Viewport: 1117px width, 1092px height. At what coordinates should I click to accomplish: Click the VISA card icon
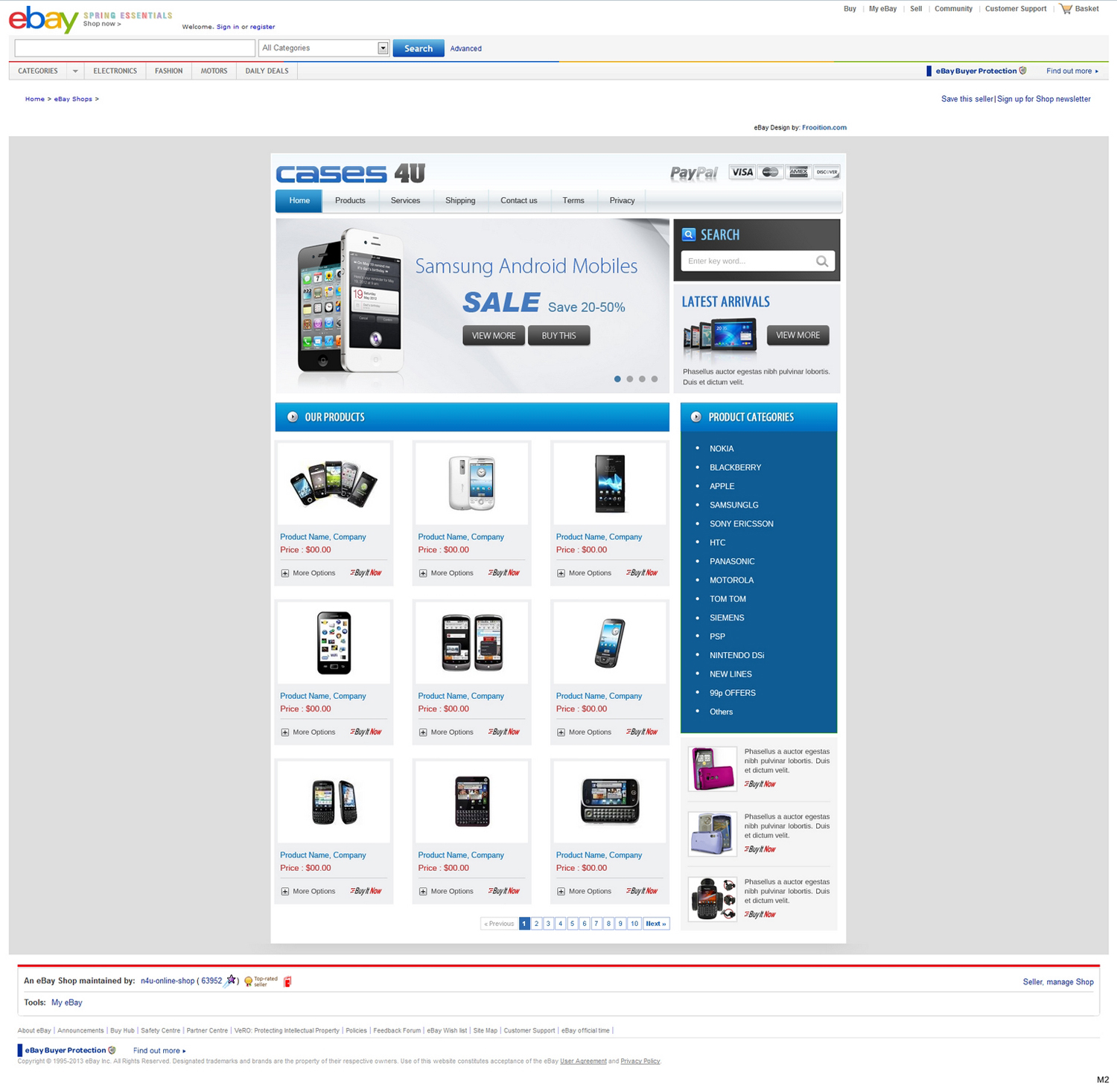[742, 172]
